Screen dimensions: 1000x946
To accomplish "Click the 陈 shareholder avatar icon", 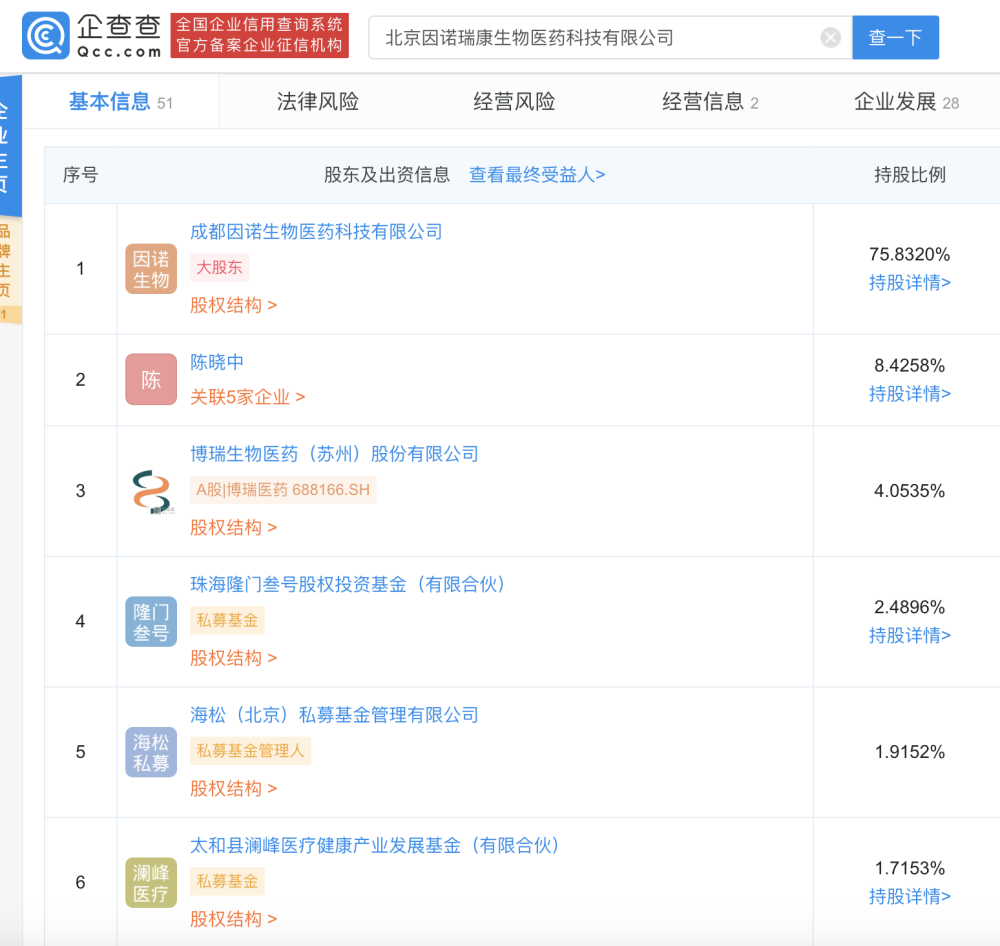I will pyautogui.click(x=151, y=380).
